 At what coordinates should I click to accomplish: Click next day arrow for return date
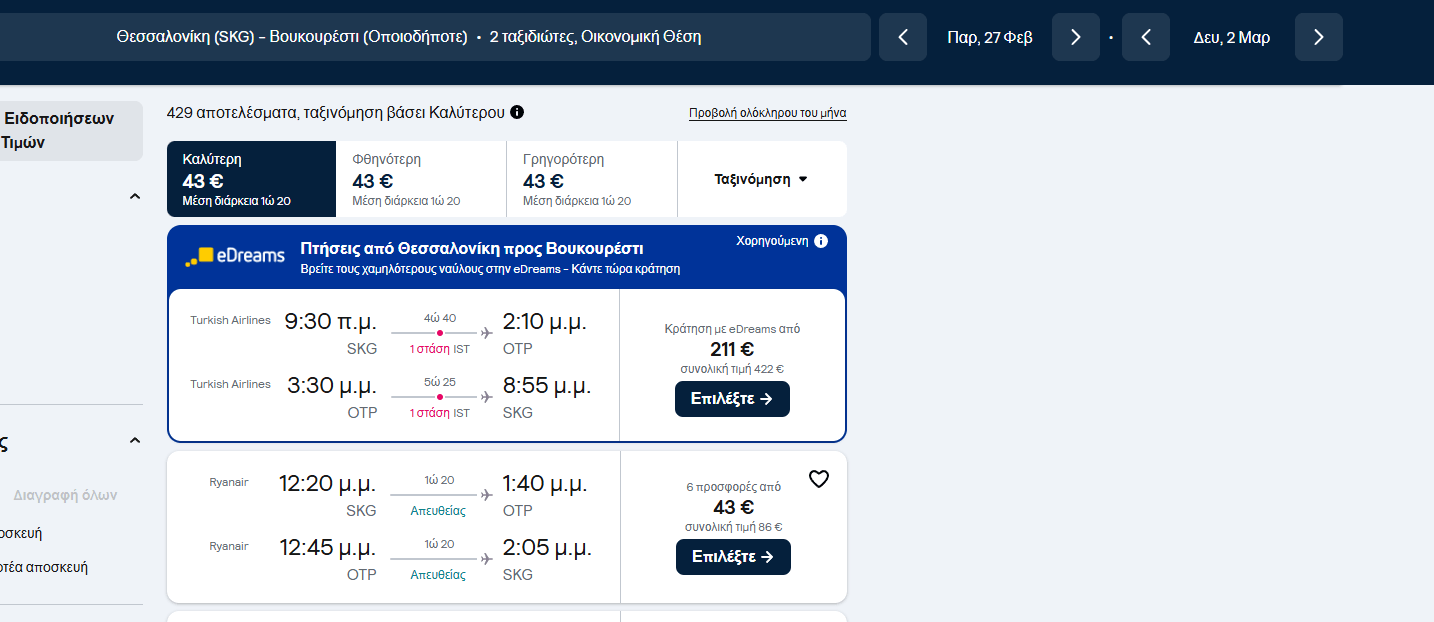[1318, 38]
